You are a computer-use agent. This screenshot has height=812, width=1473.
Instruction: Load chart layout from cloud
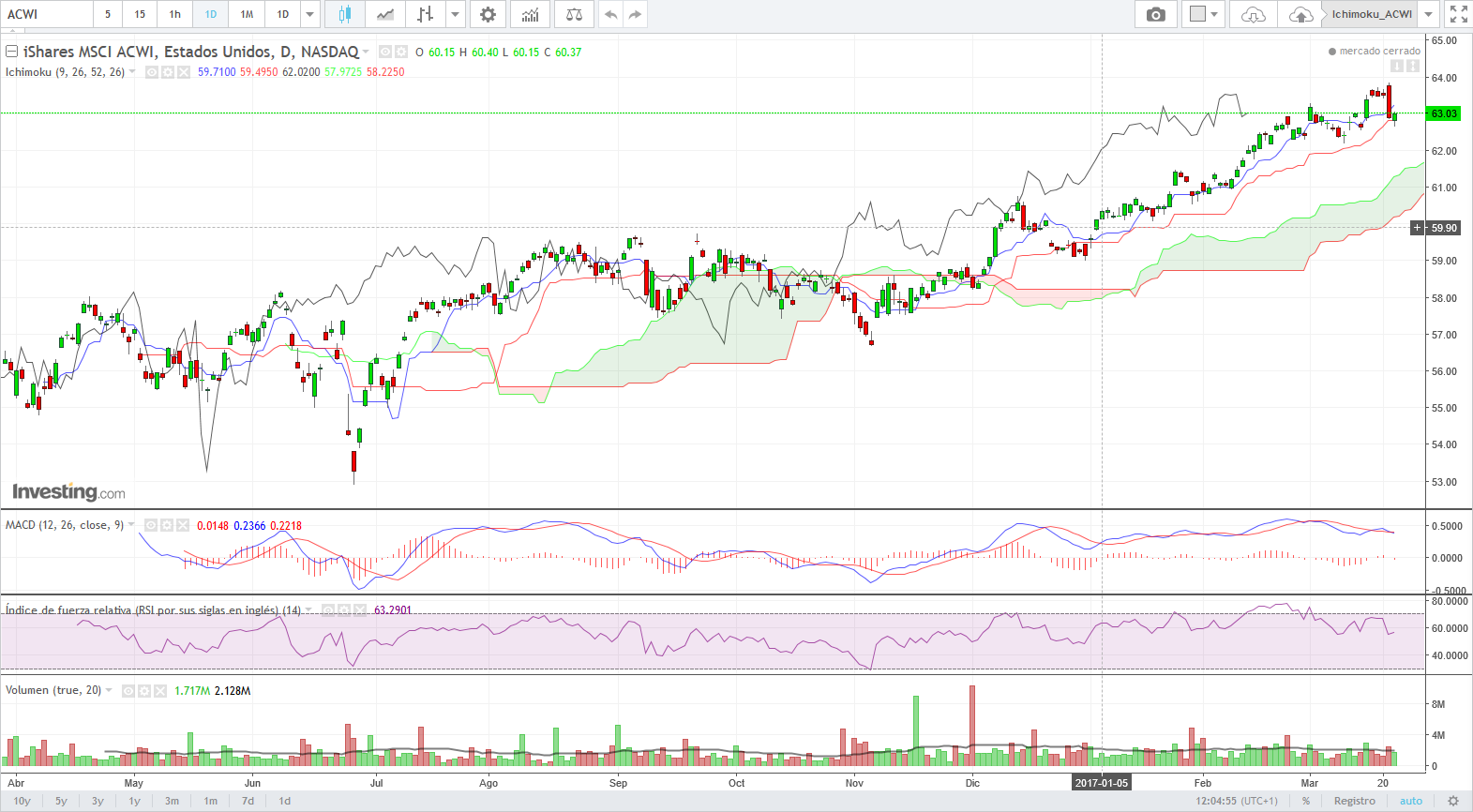coord(1253,14)
